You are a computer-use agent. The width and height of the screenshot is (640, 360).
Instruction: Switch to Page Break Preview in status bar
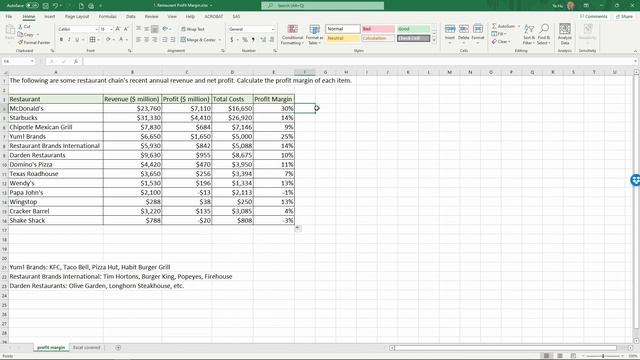tap(573, 356)
